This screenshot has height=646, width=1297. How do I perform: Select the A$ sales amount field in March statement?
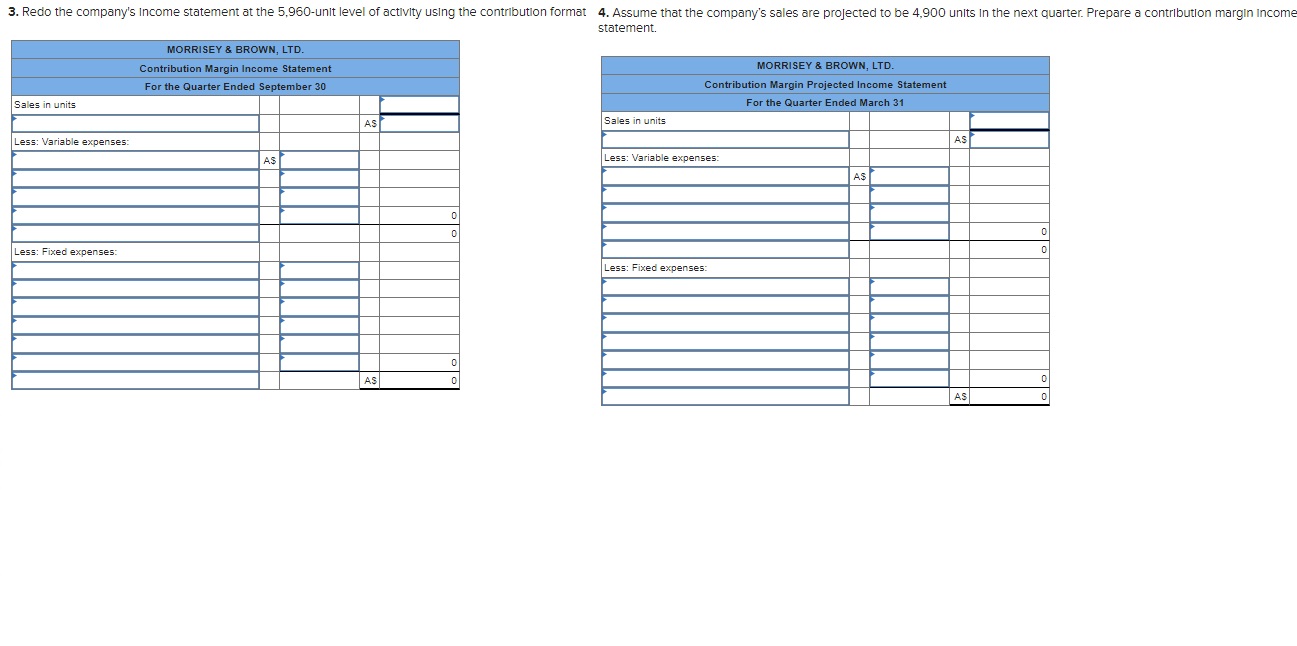coord(1009,139)
